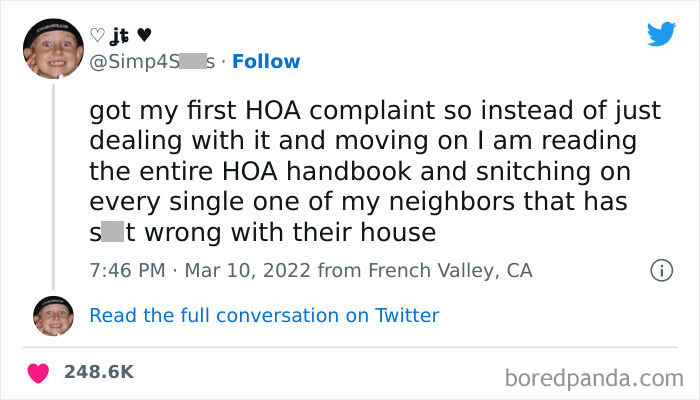Follow the @Simp4S account
The height and width of the screenshot is (400, 700).
coord(265,61)
